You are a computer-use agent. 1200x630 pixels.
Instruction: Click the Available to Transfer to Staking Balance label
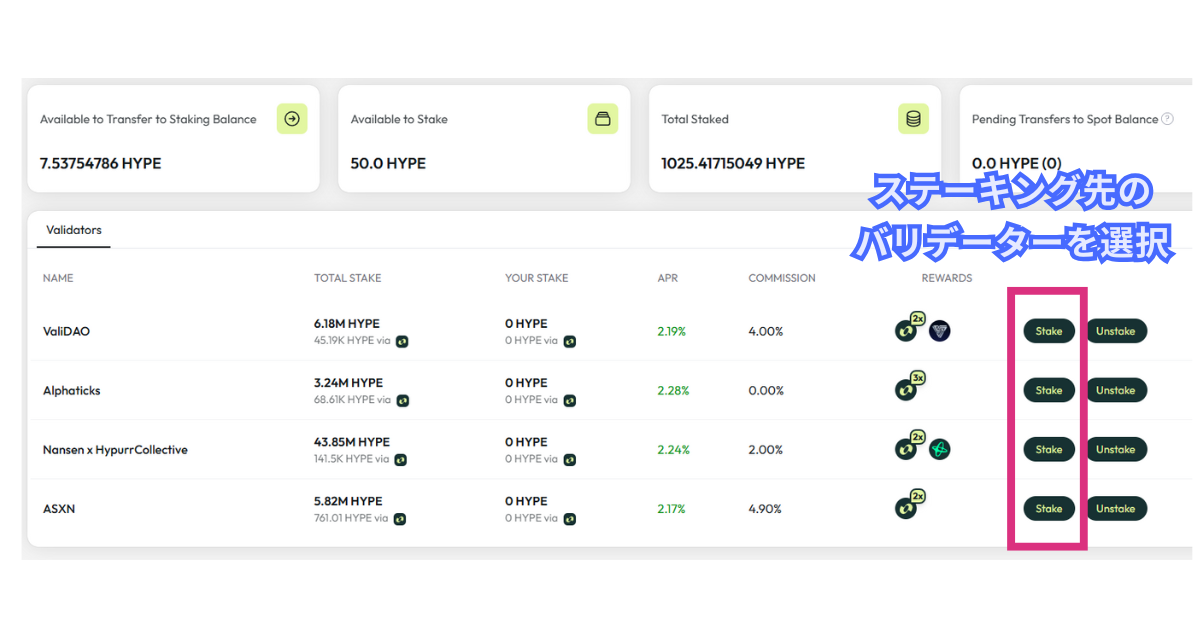[x=148, y=119]
